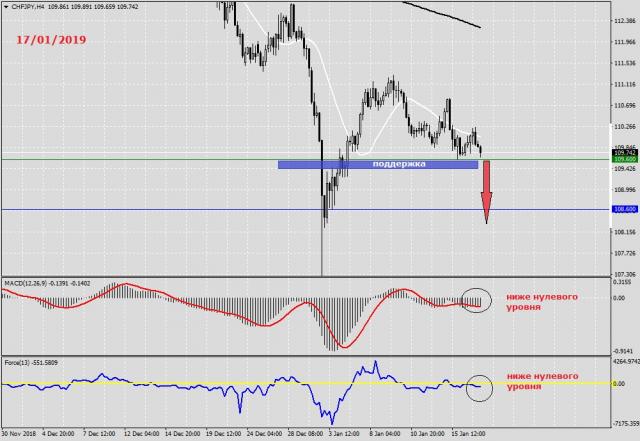Click the 109.600 green price level label
Viewport: 640px width, 441px height.
pos(625,159)
